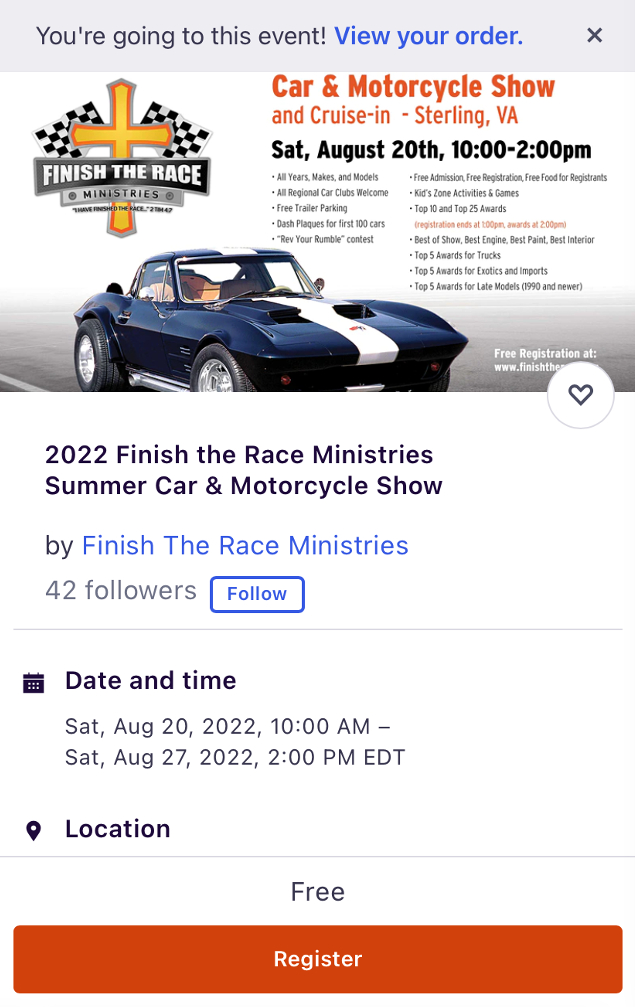Click the event title text
Screen dimensions: 635x1007
click(x=243, y=470)
